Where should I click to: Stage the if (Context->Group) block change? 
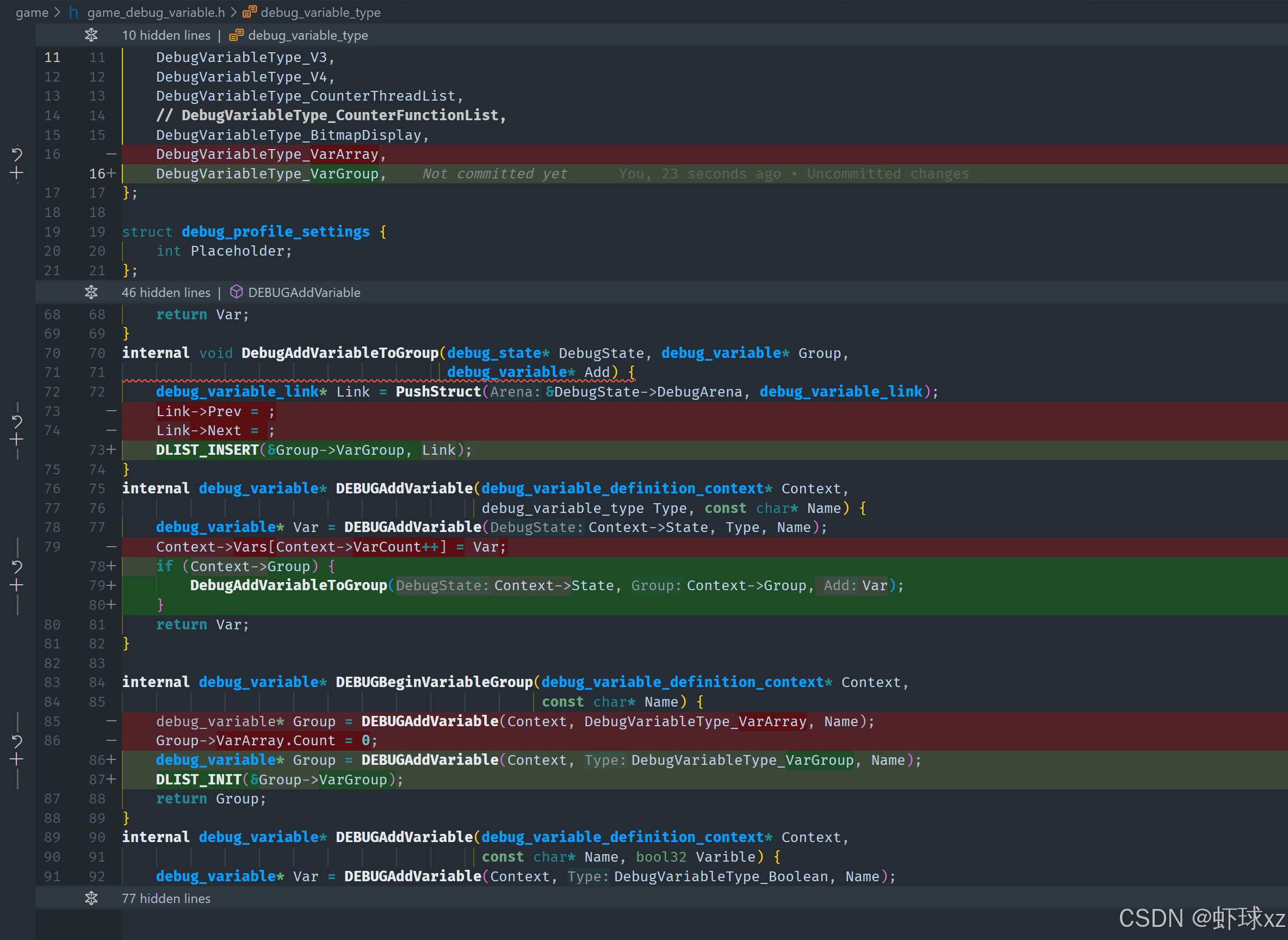point(16,585)
